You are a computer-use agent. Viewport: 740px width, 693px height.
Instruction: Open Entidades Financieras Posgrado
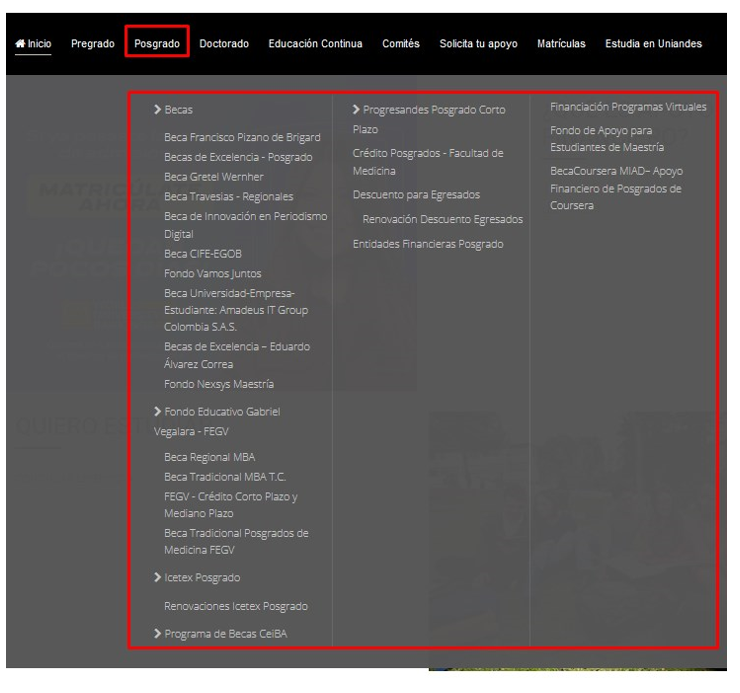(428, 244)
